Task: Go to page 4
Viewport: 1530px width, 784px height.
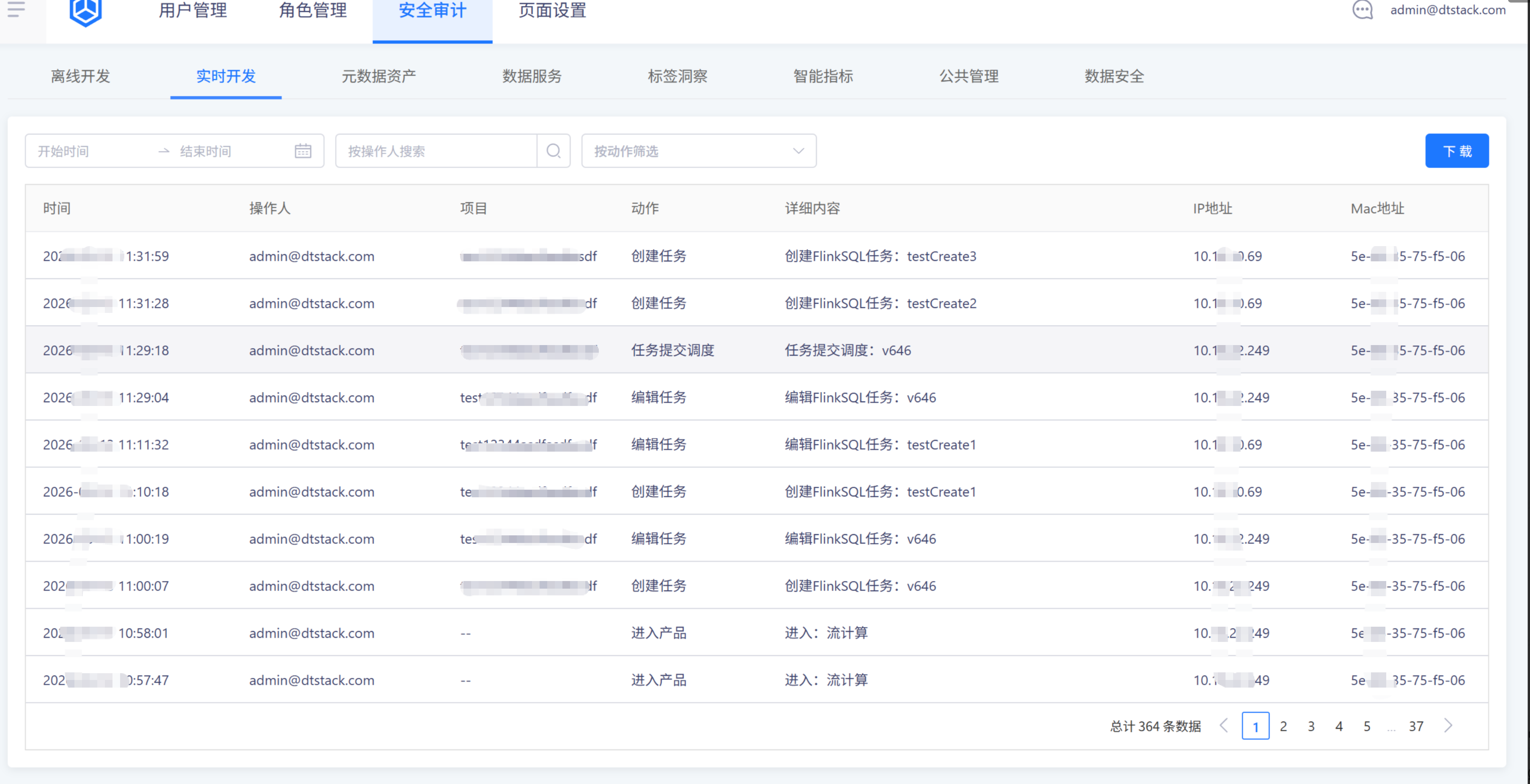Action: coord(1339,726)
